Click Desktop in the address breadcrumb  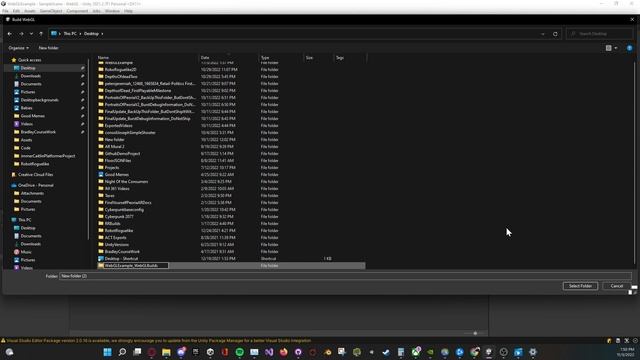91,34
